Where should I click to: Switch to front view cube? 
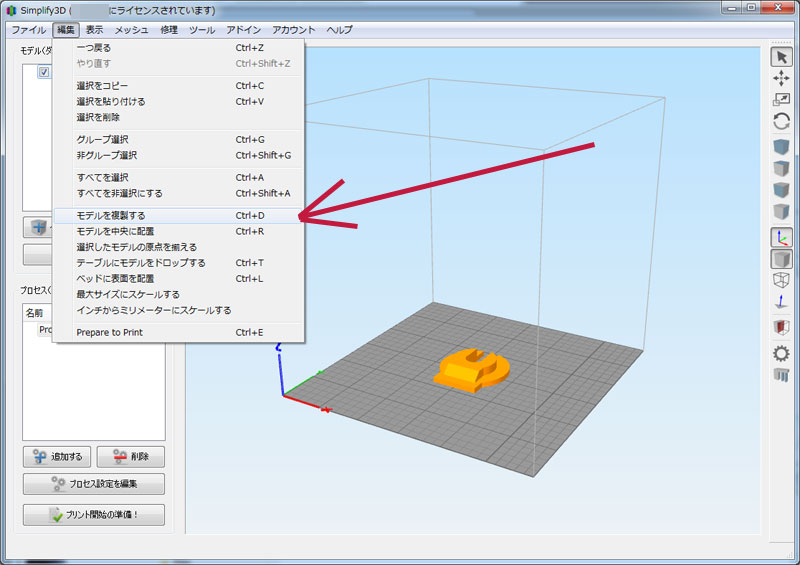[x=781, y=190]
